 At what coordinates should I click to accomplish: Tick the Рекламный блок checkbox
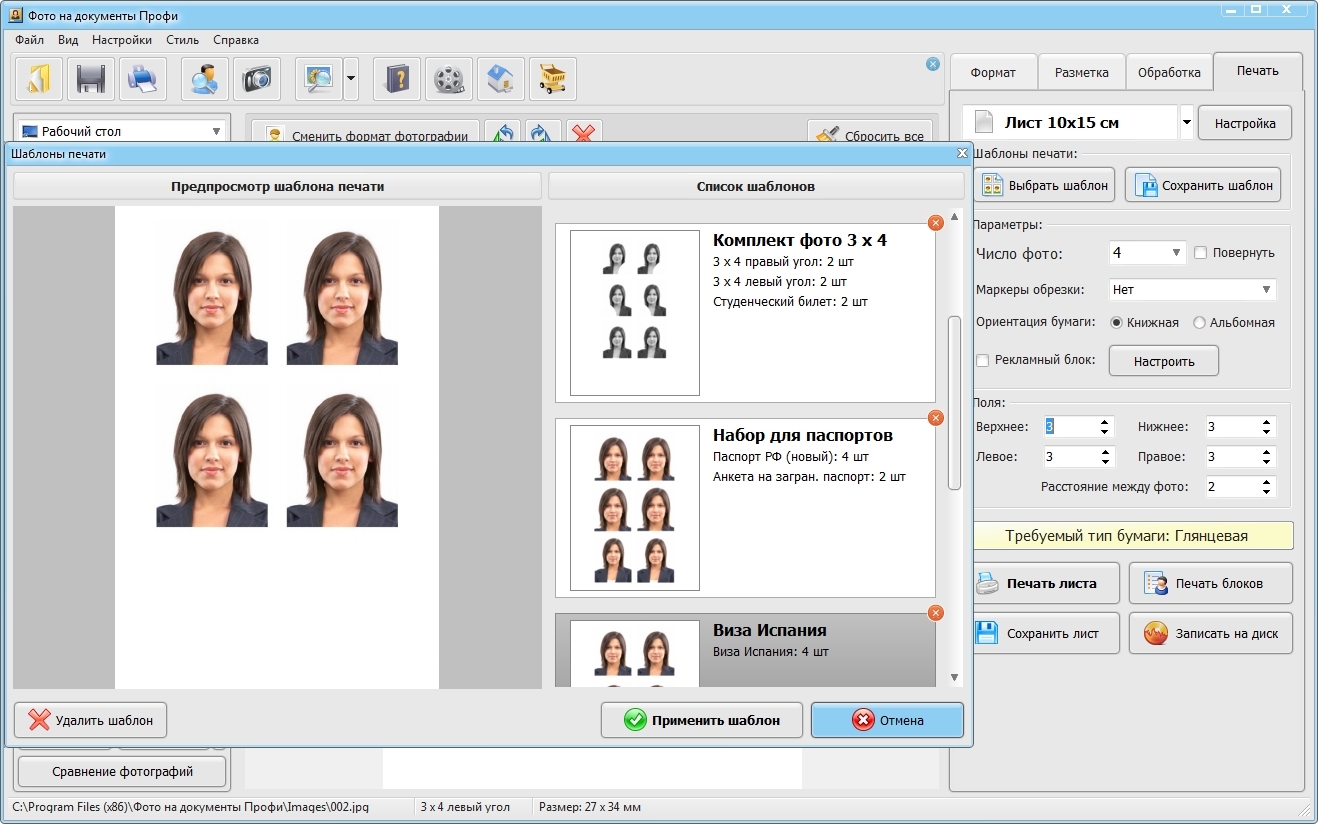tap(983, 360)
